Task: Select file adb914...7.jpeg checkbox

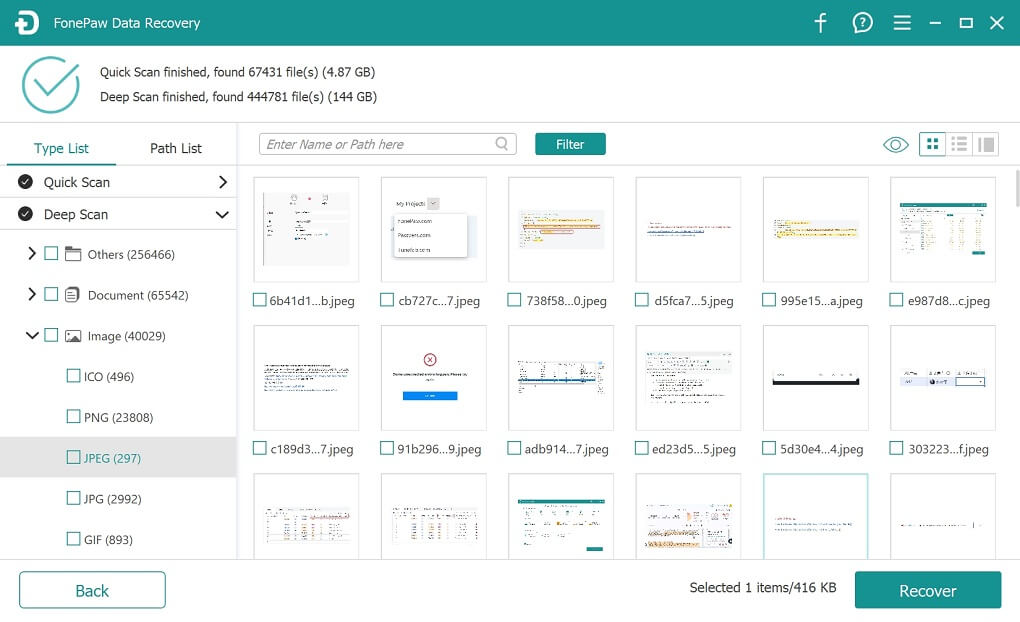Action: click(514, 448)
